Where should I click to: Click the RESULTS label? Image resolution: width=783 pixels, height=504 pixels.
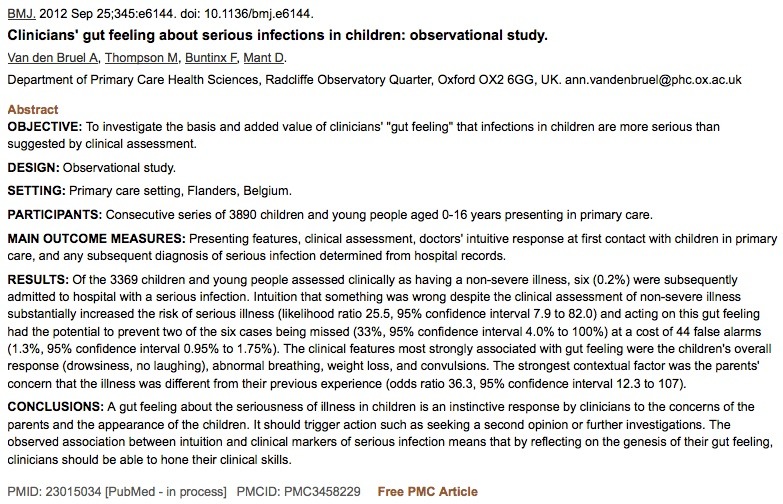[38, 280]
